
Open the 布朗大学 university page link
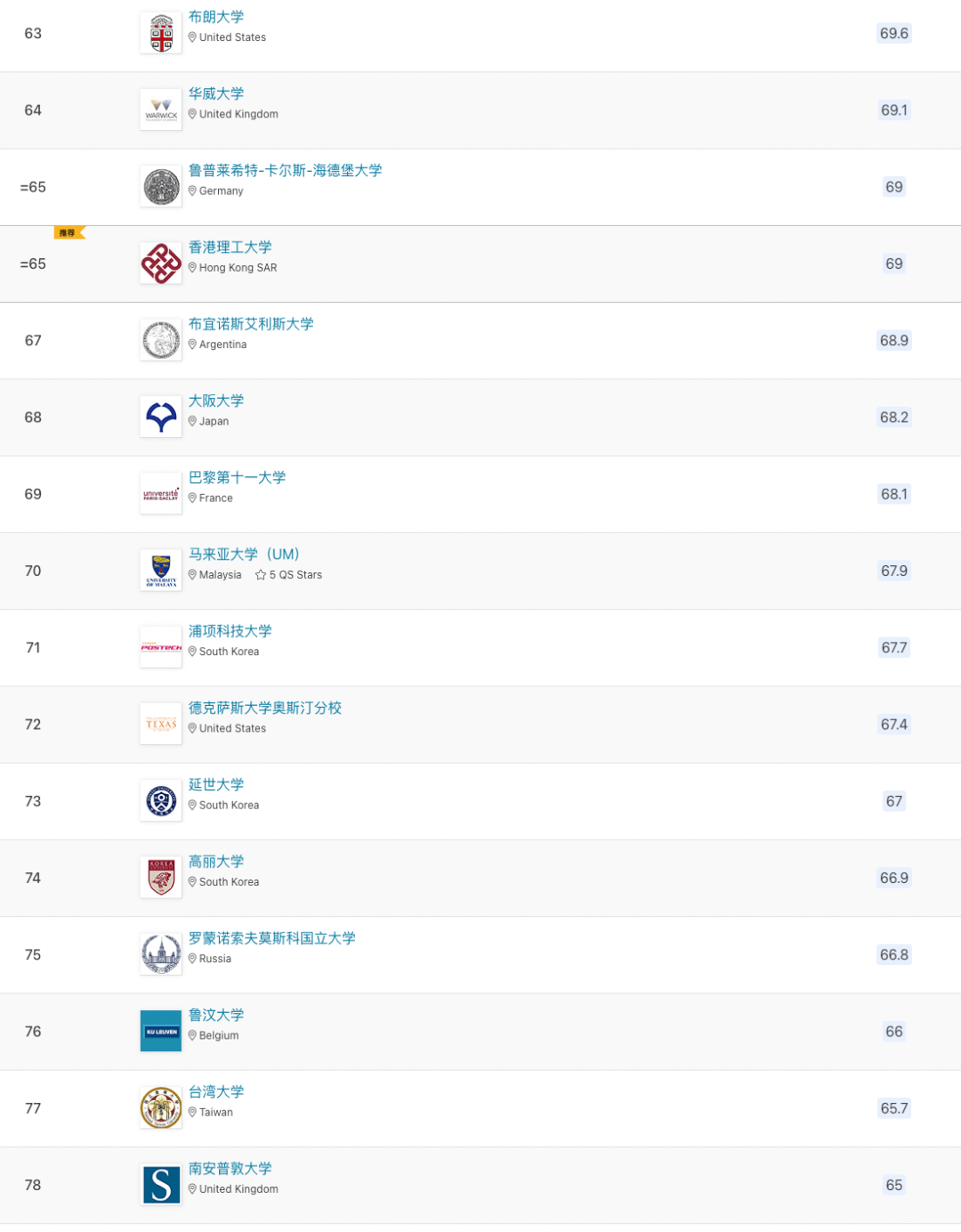click(x=214, y=16)
